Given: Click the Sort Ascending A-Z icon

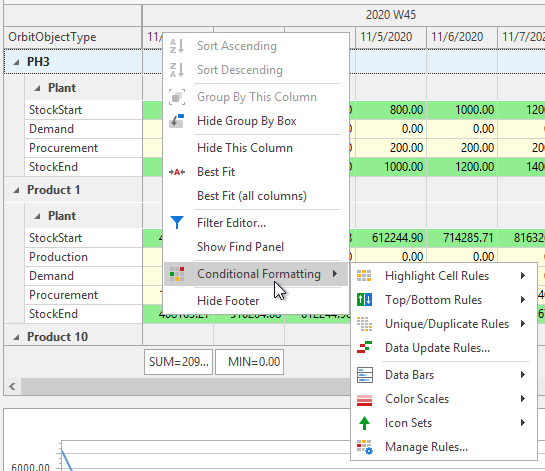Looking at the screenshot, I should click(x=177, y=46).
